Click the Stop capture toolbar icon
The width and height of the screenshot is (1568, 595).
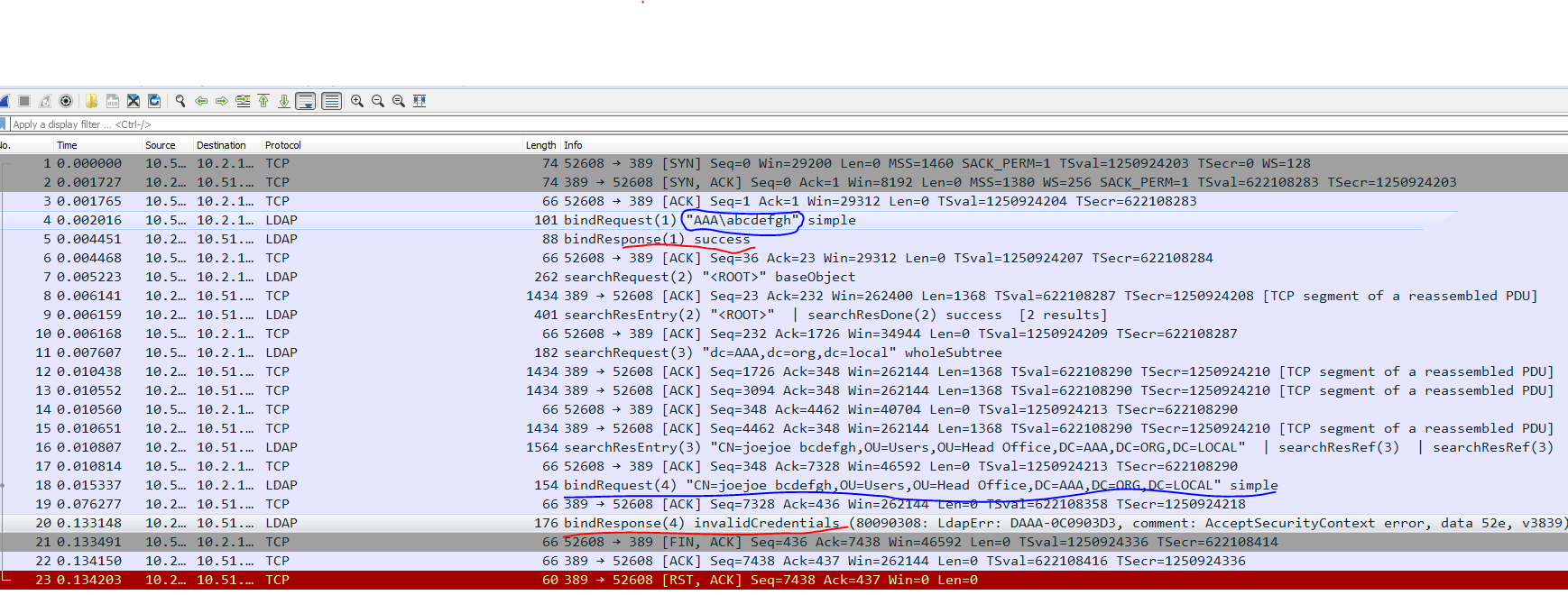(x=24, y=101)
